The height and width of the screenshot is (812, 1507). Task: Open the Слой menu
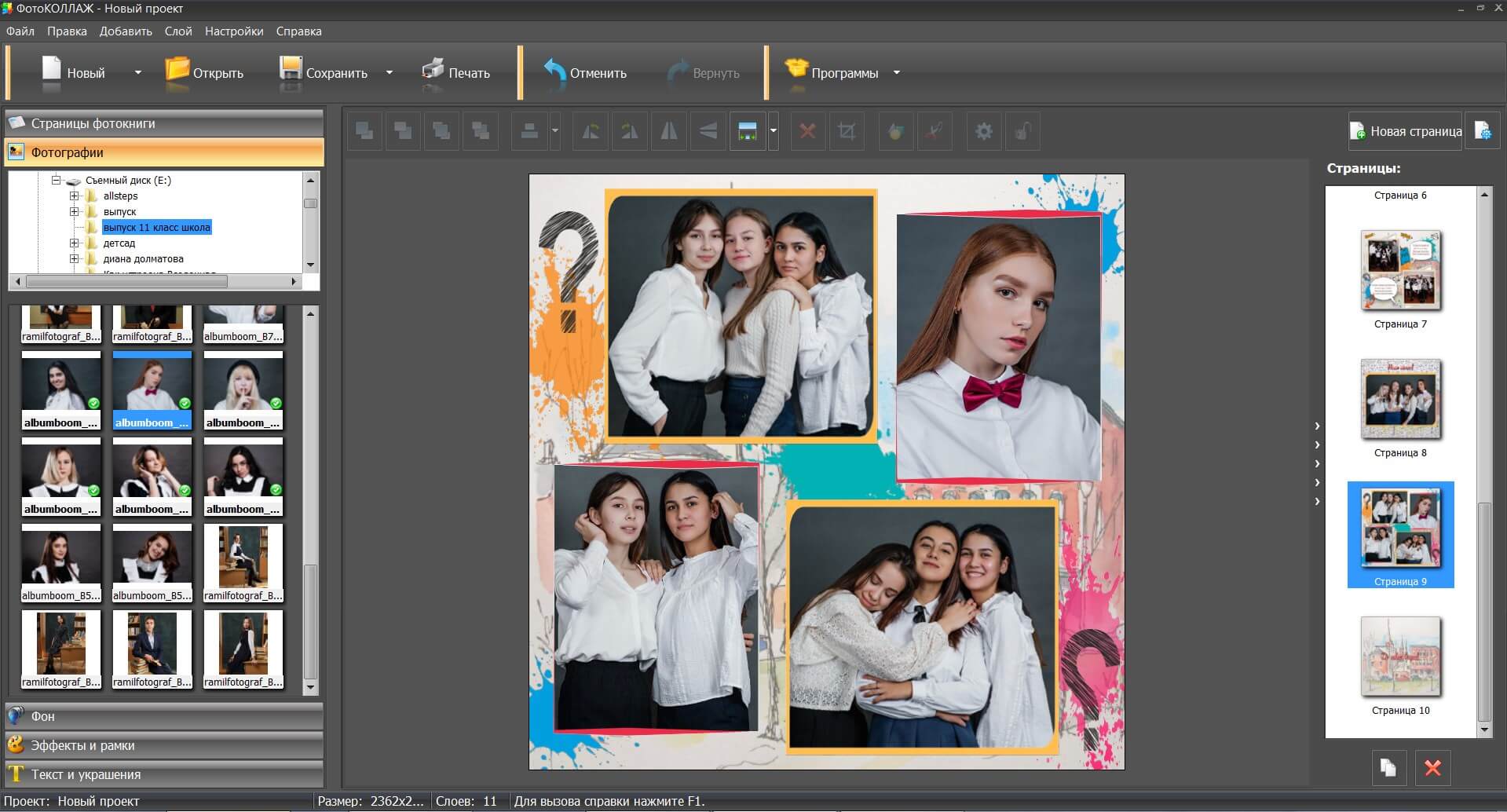click(x=178, y=31)
